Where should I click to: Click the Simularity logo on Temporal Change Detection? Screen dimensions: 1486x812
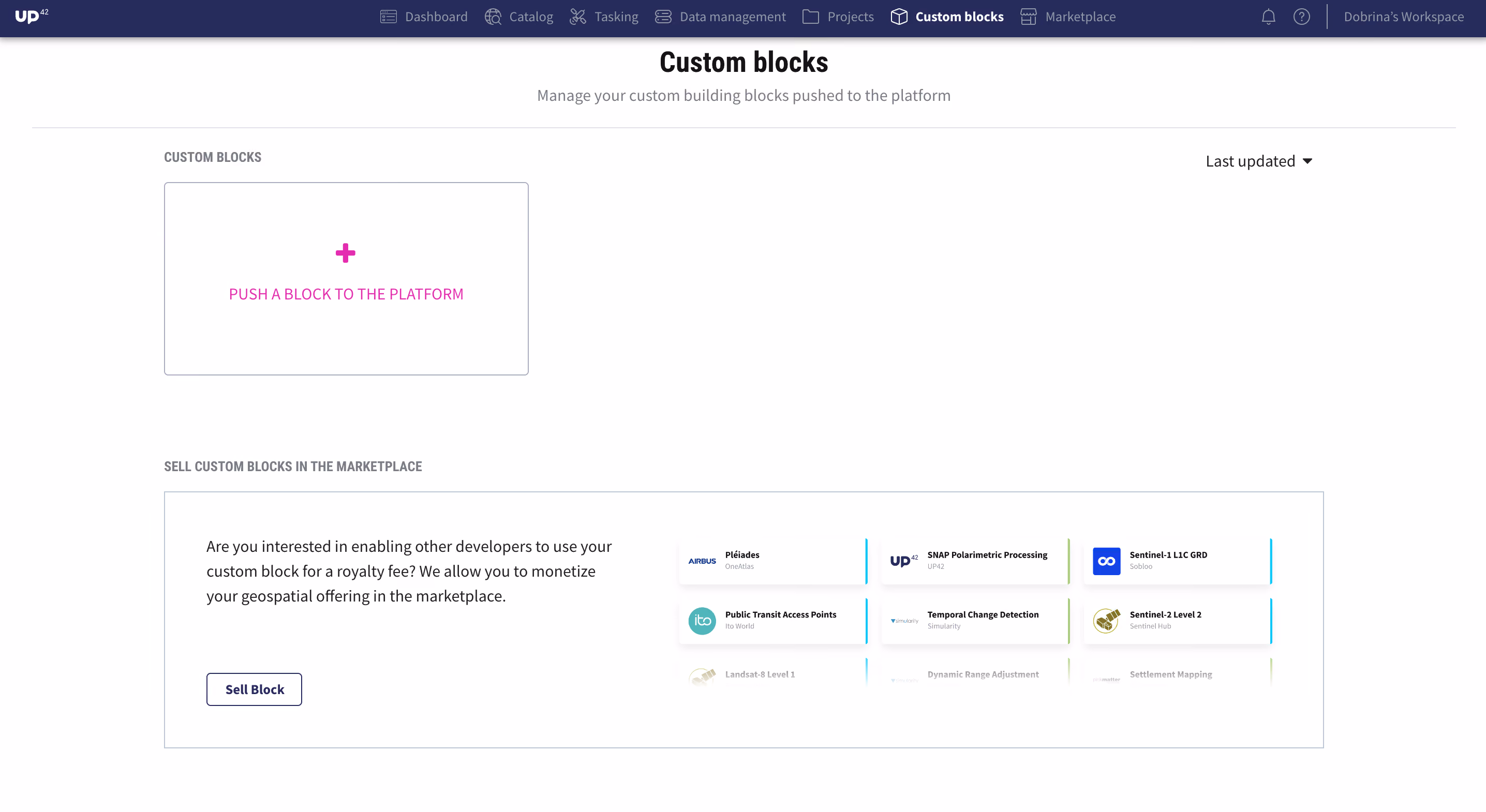pos(904,621)
